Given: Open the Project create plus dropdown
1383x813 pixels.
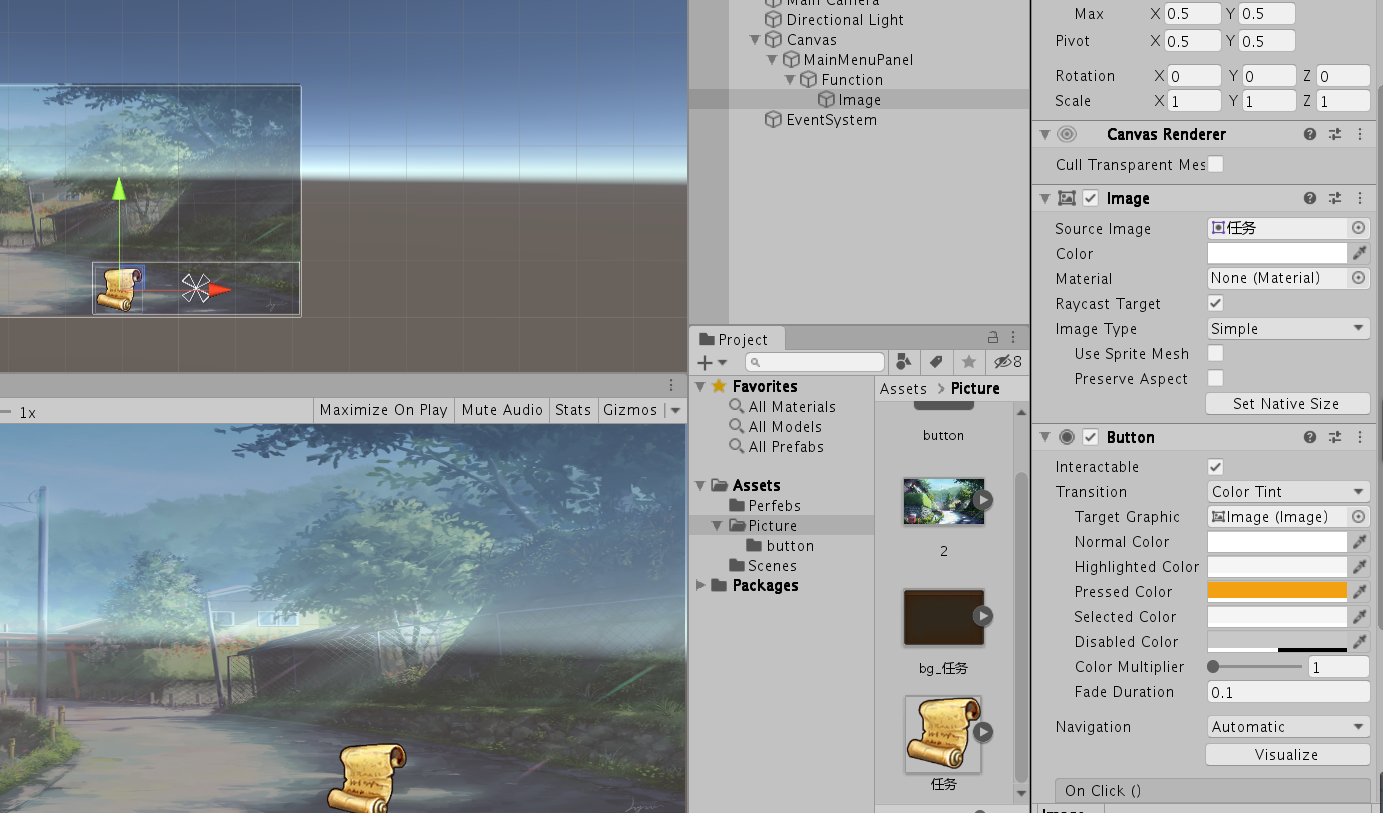Looking at the screenshot, I should [710, 362].
